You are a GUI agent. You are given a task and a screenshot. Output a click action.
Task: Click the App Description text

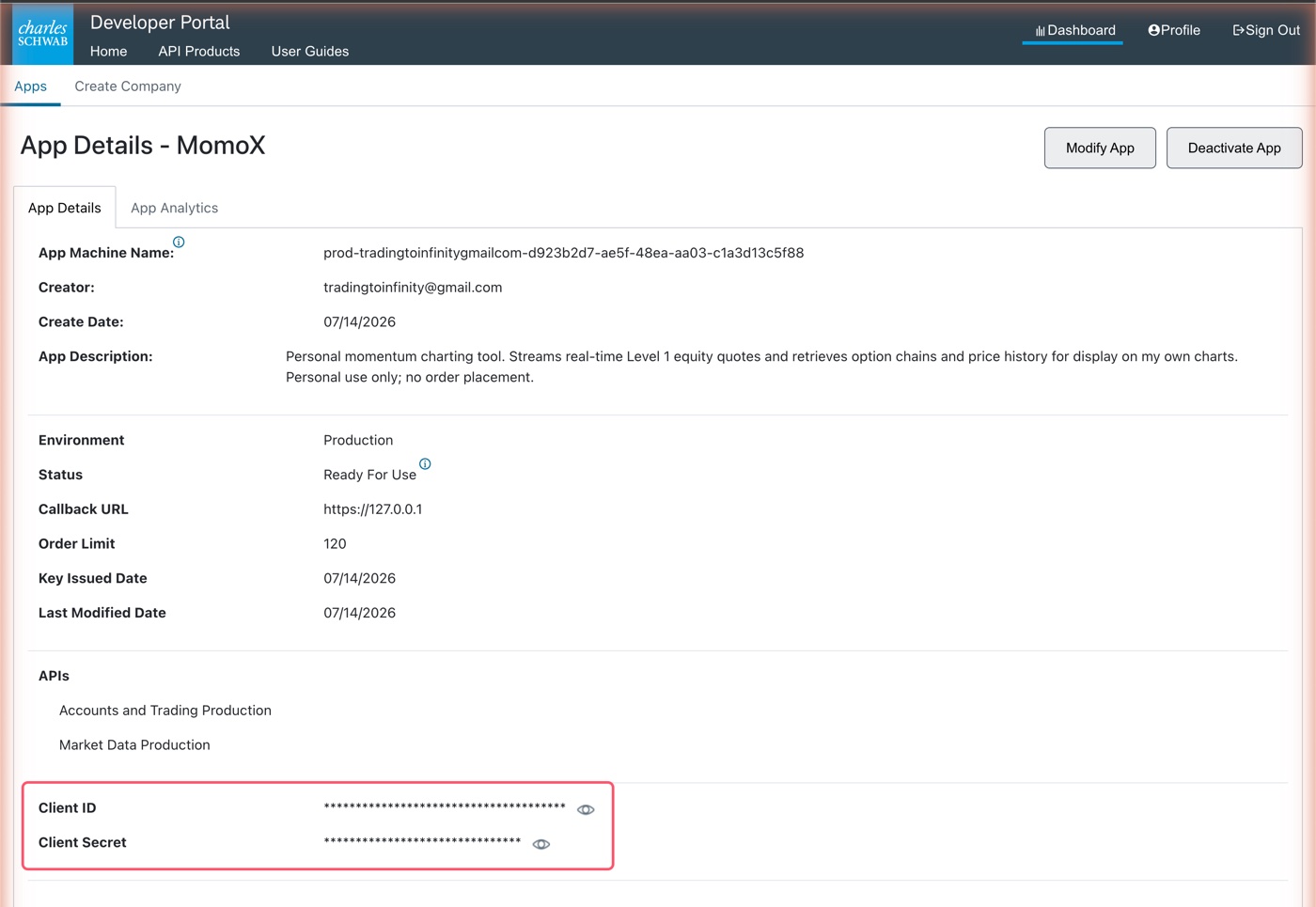point(761,367)
